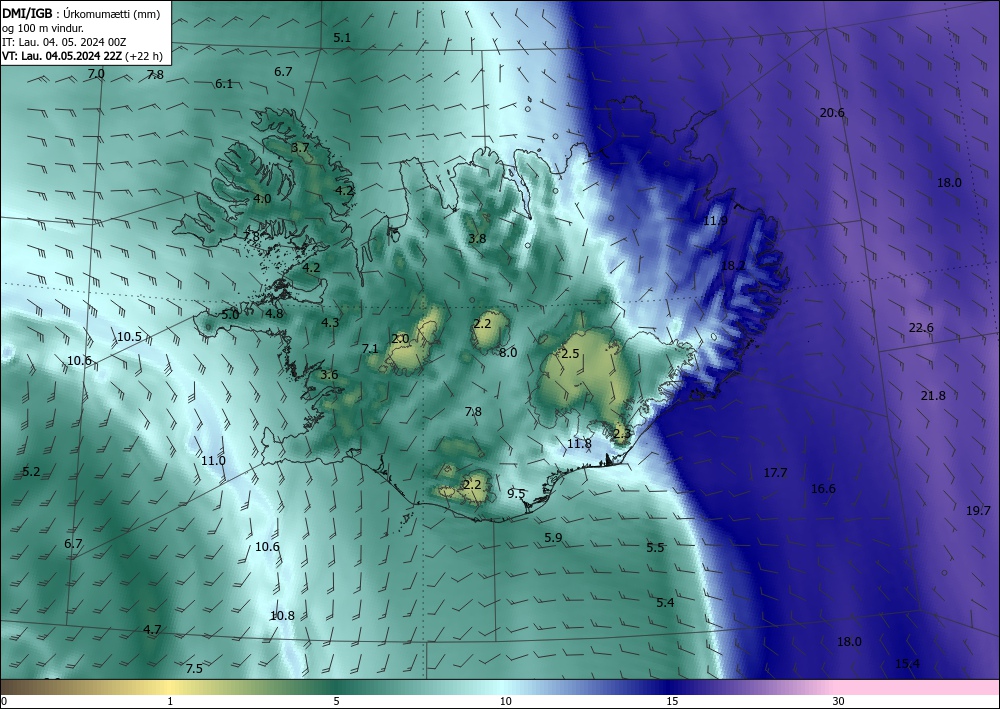Click the 3.6 value label

[329, 374]
